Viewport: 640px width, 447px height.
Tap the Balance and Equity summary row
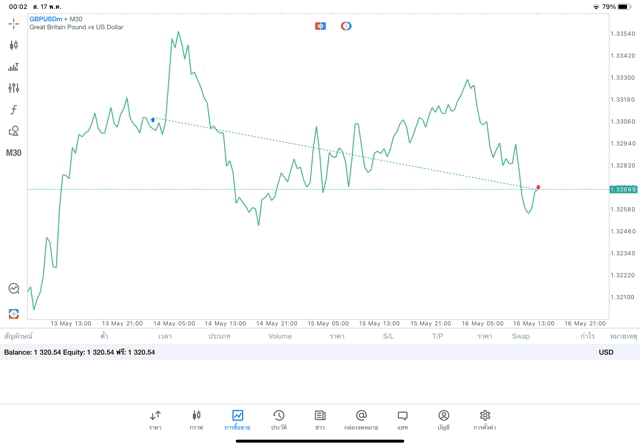[x=80, y=352]
